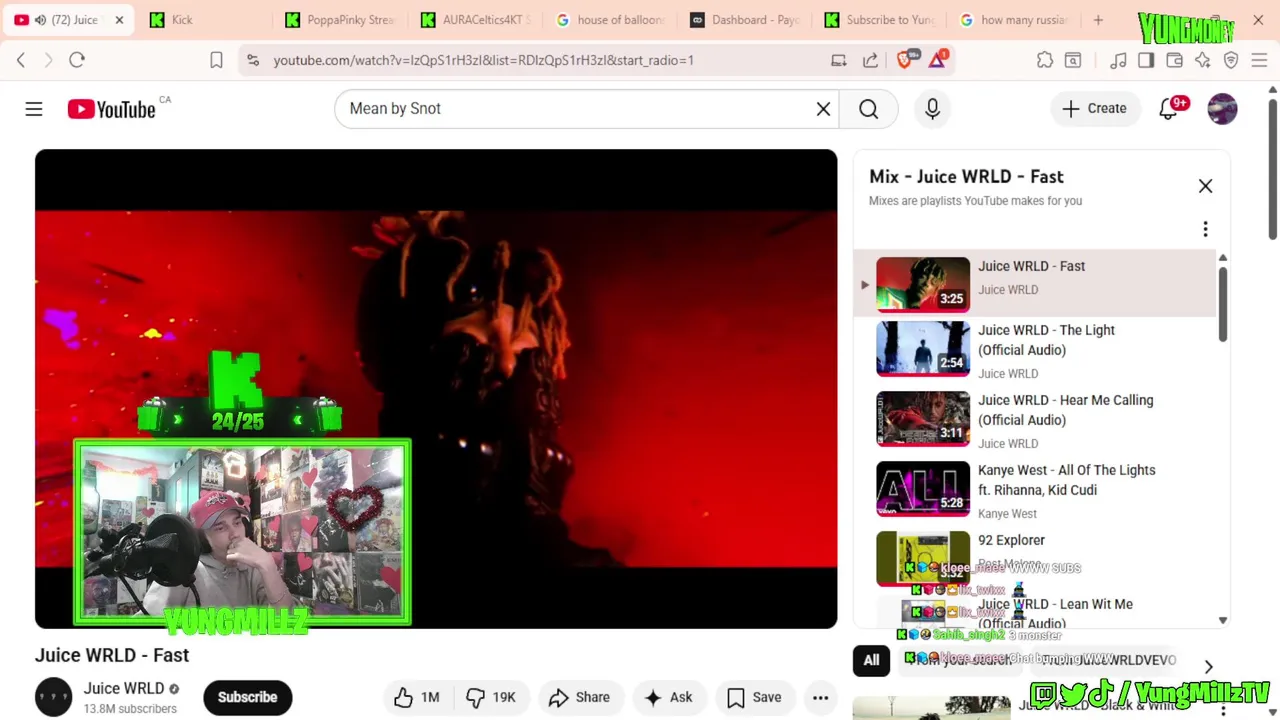This screenshot has width=1280, height=720.
Task: Dislike the video showing 19K
Action: (x=491, y=697)
